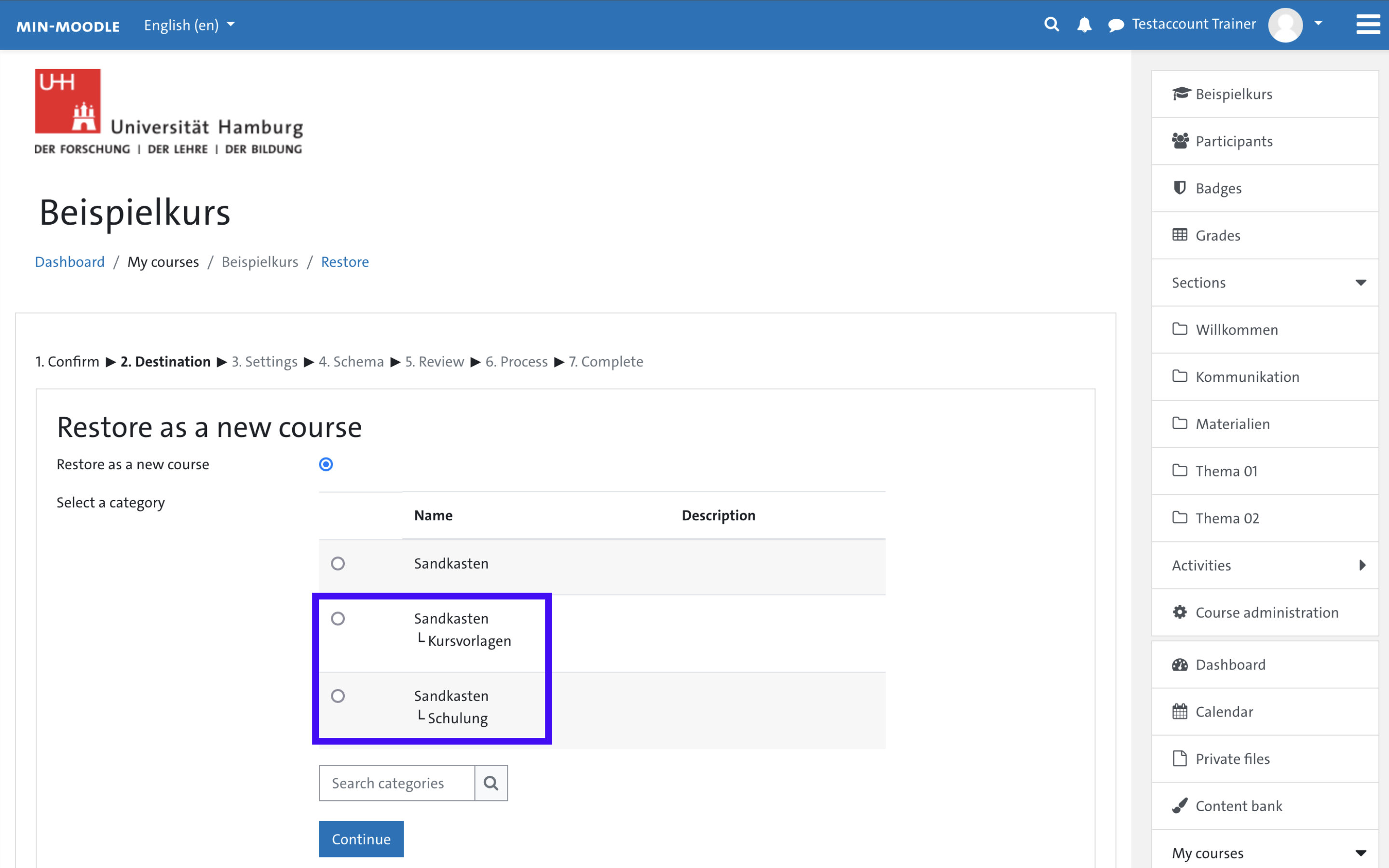The image size is (1389, 868).
Task: Click the "2. Destination" step label
Action: pos(165,362)
